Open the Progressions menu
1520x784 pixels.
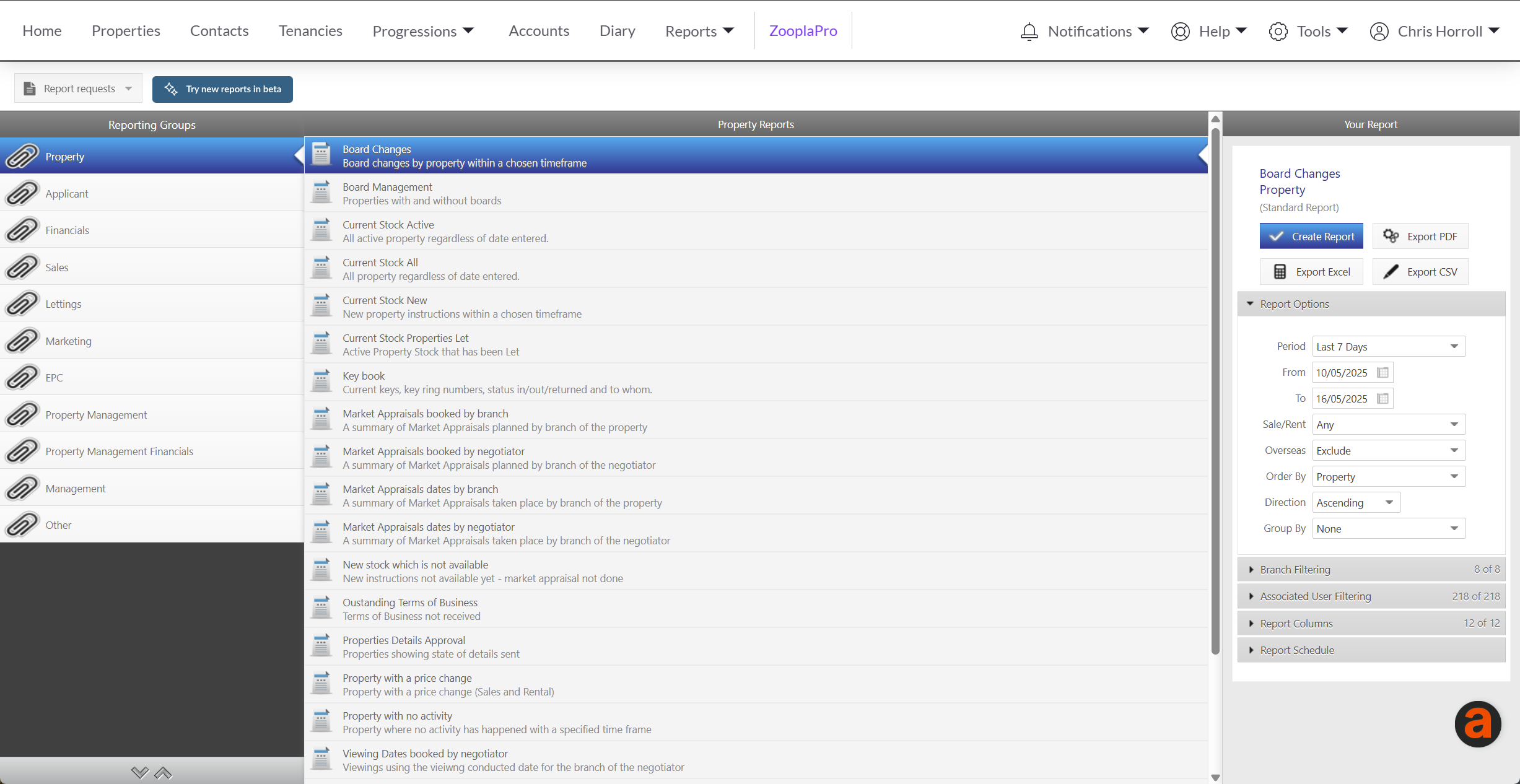pyautogui.click(x=423, y=31)
